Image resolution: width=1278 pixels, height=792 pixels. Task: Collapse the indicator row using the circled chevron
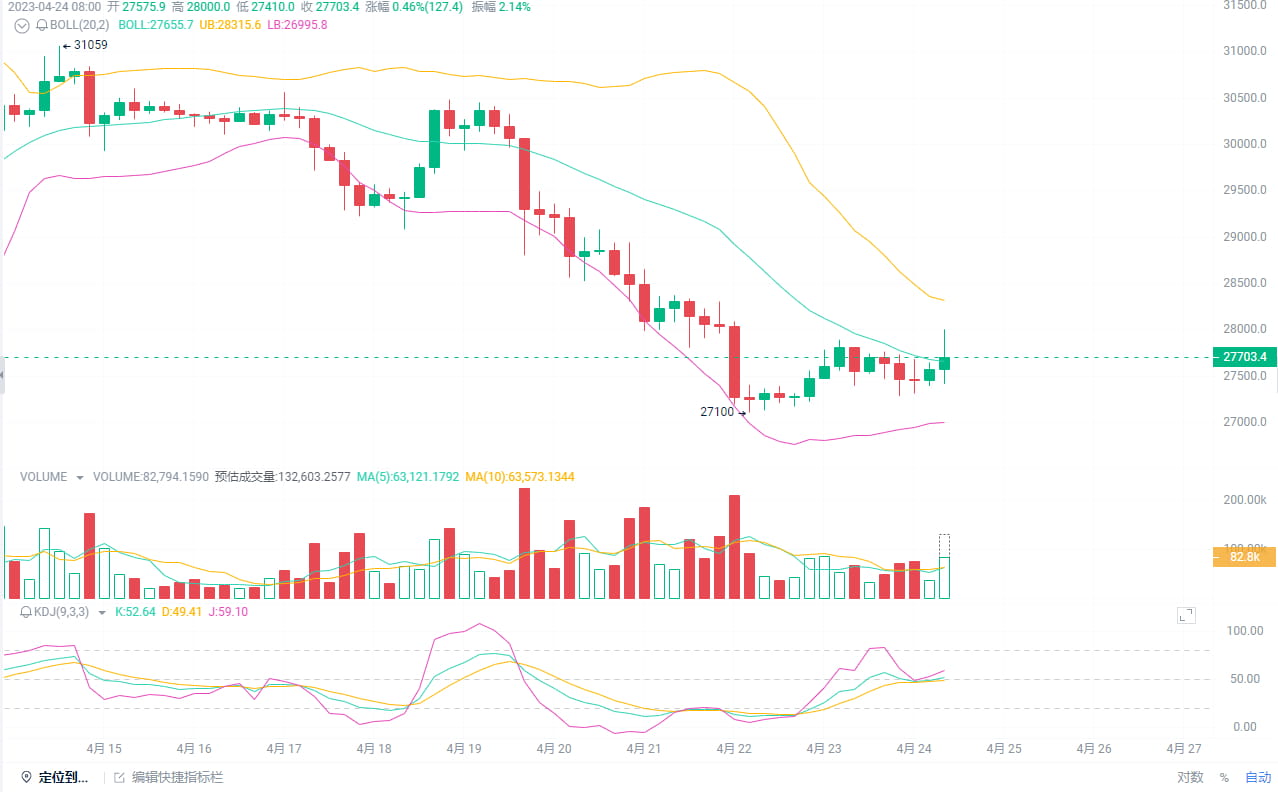pos(21,26)
